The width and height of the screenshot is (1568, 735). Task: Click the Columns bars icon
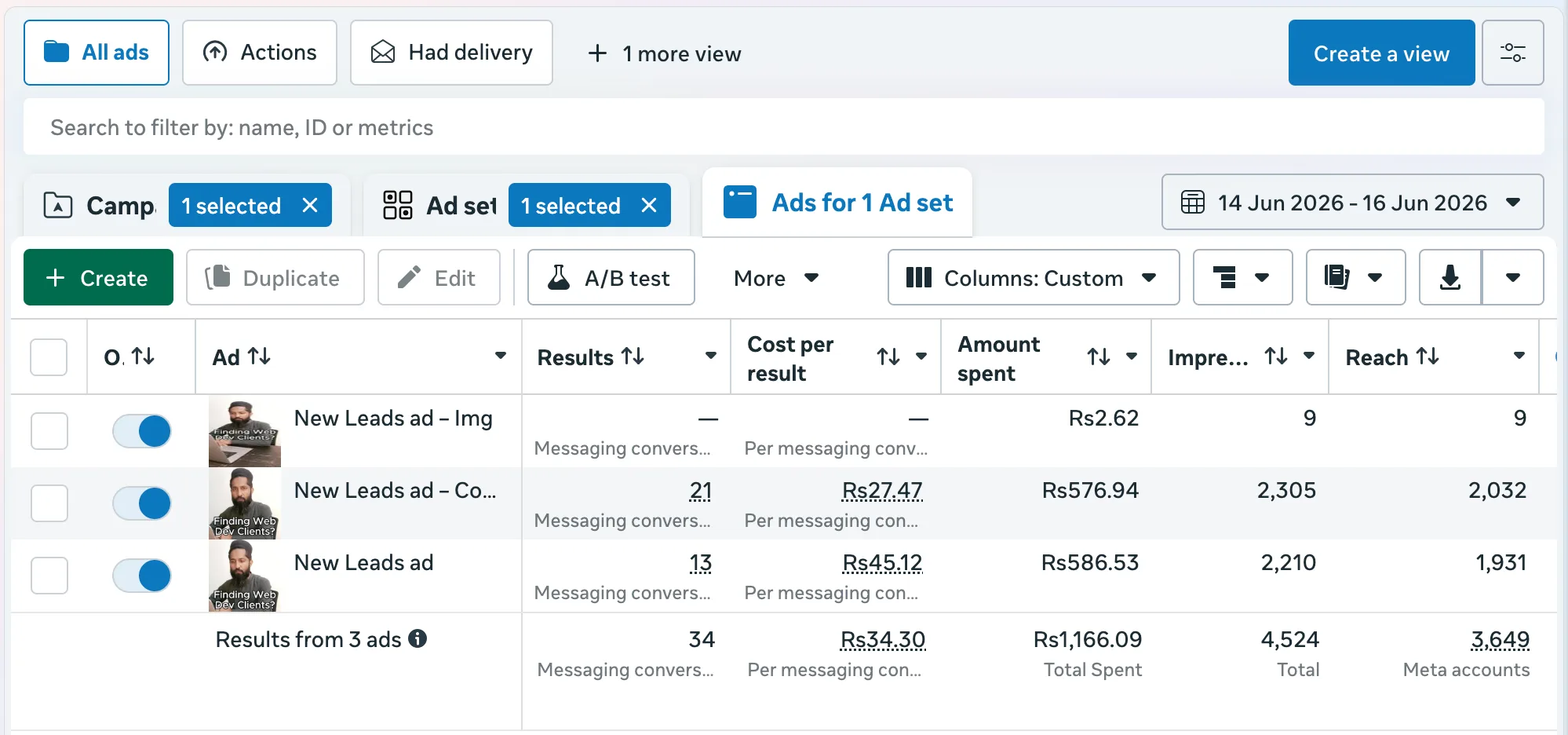pos(918,277)
